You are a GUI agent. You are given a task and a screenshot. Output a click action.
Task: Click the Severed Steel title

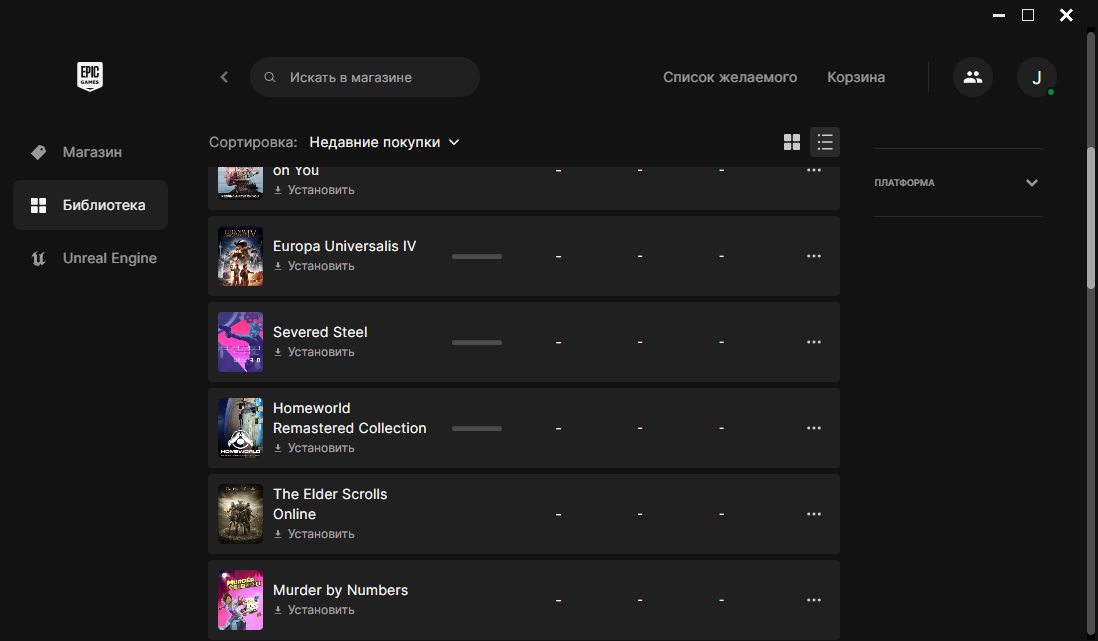coord(320,332)
